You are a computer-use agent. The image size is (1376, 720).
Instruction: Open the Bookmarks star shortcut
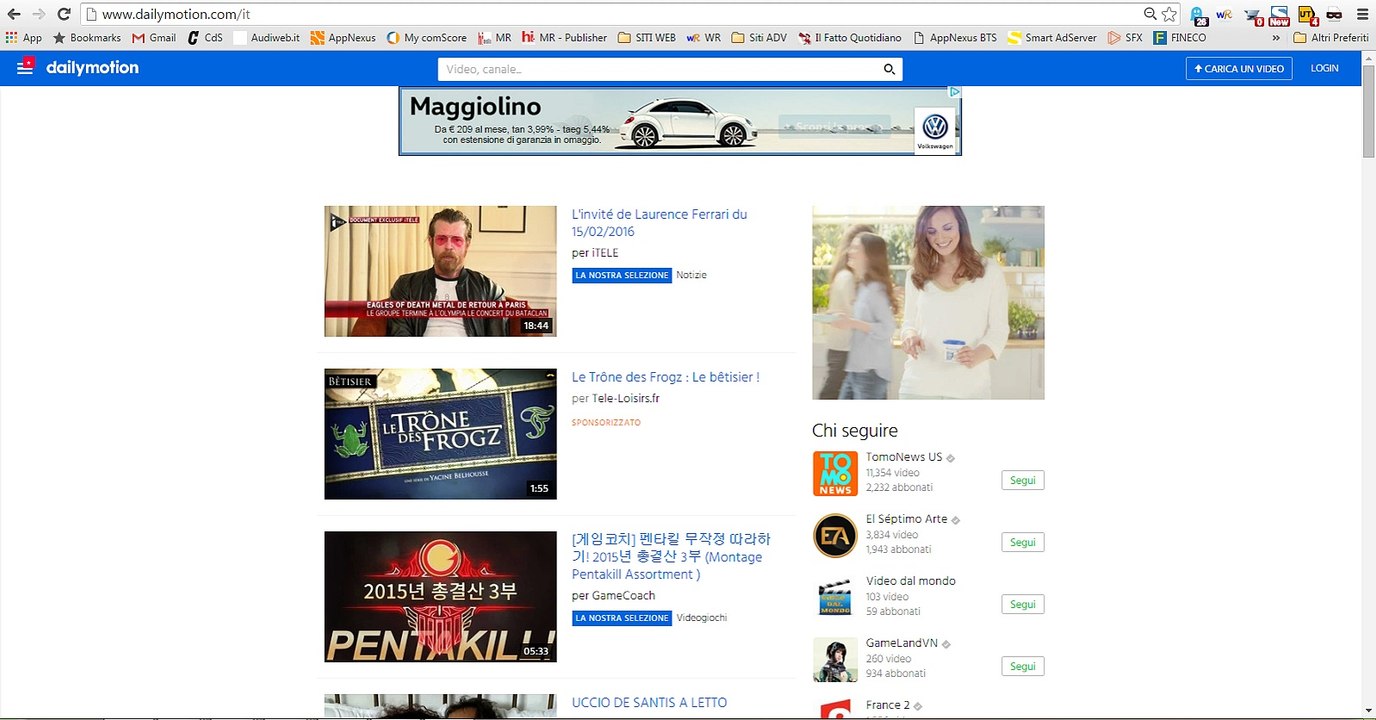point(87,38)
